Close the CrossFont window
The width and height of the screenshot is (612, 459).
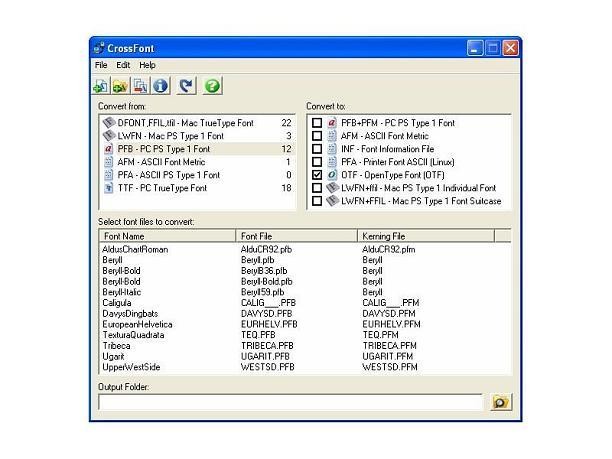(510, 48)
